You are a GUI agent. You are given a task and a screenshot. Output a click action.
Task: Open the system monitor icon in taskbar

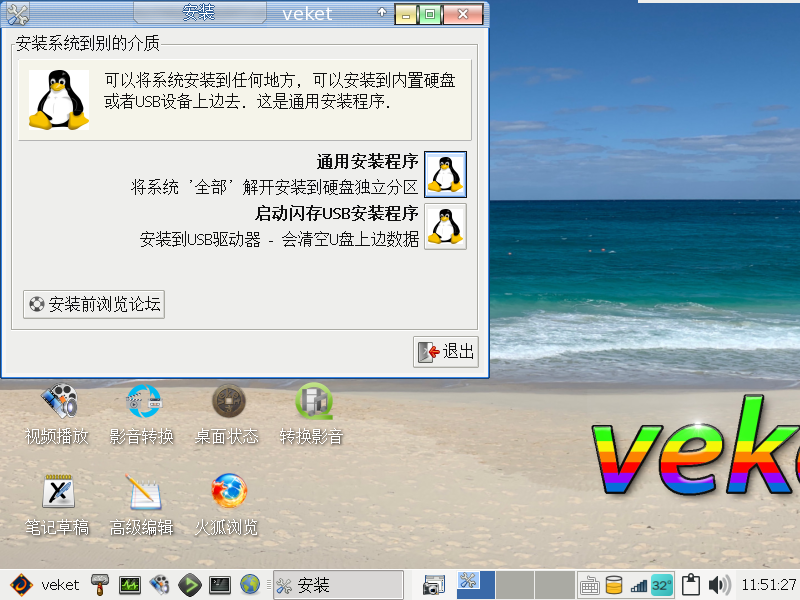130,585
